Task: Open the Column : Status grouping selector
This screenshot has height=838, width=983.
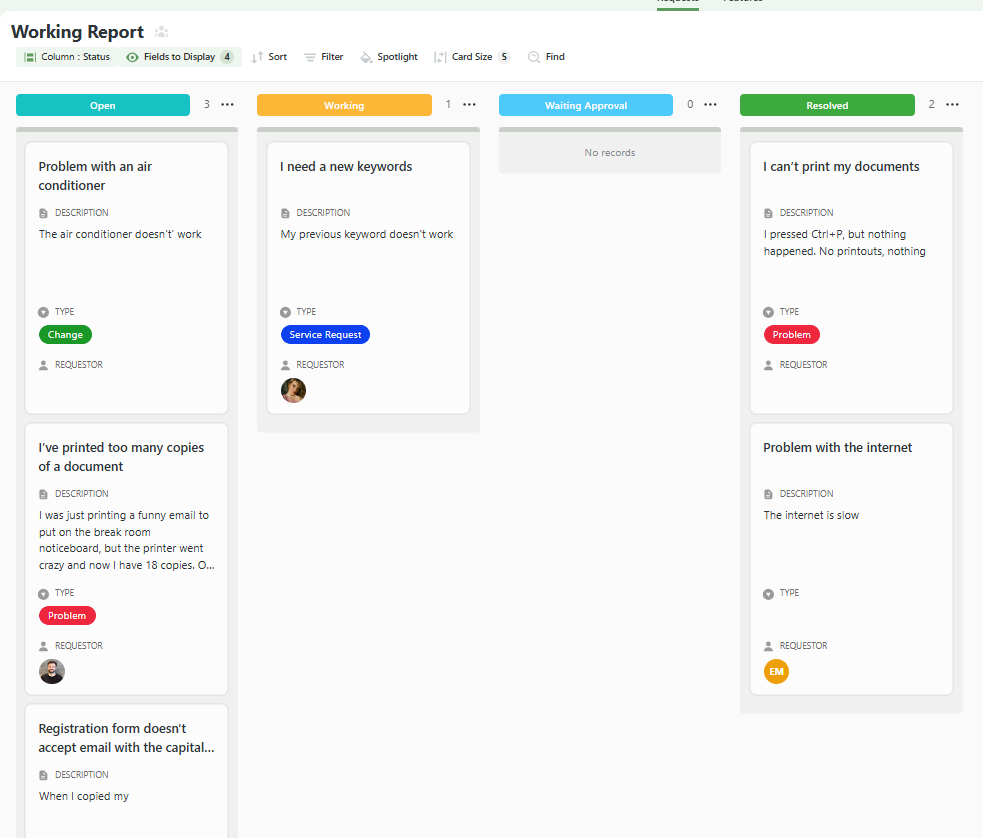Action: pos(67,57)
